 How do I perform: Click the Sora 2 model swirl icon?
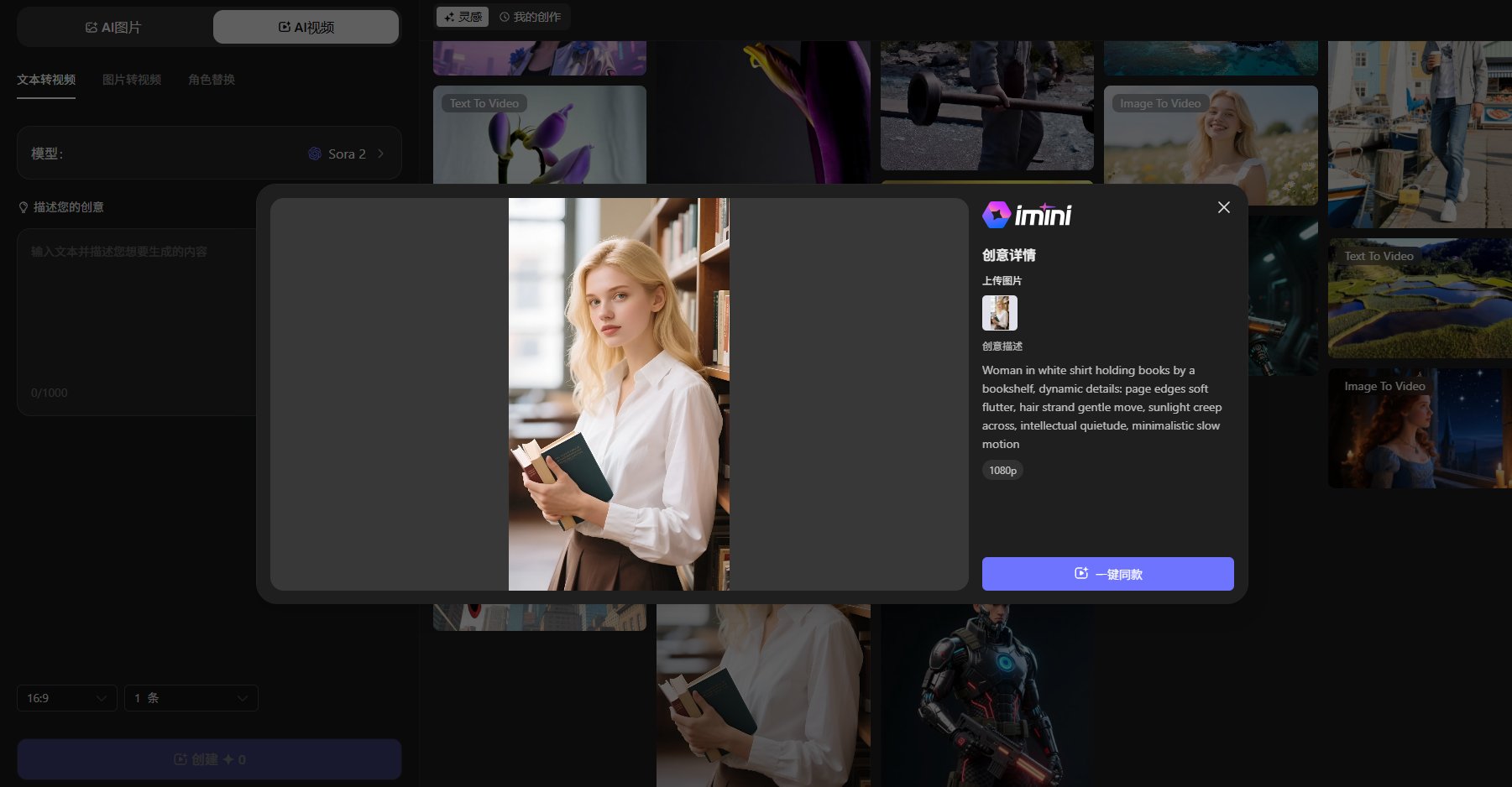[x=315, y=154]
